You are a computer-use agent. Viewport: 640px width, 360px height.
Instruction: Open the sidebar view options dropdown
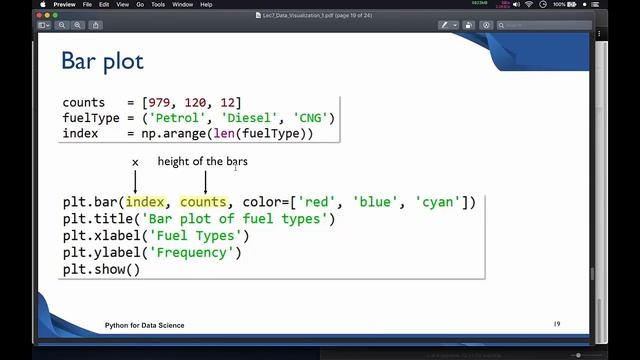[44, 25]
